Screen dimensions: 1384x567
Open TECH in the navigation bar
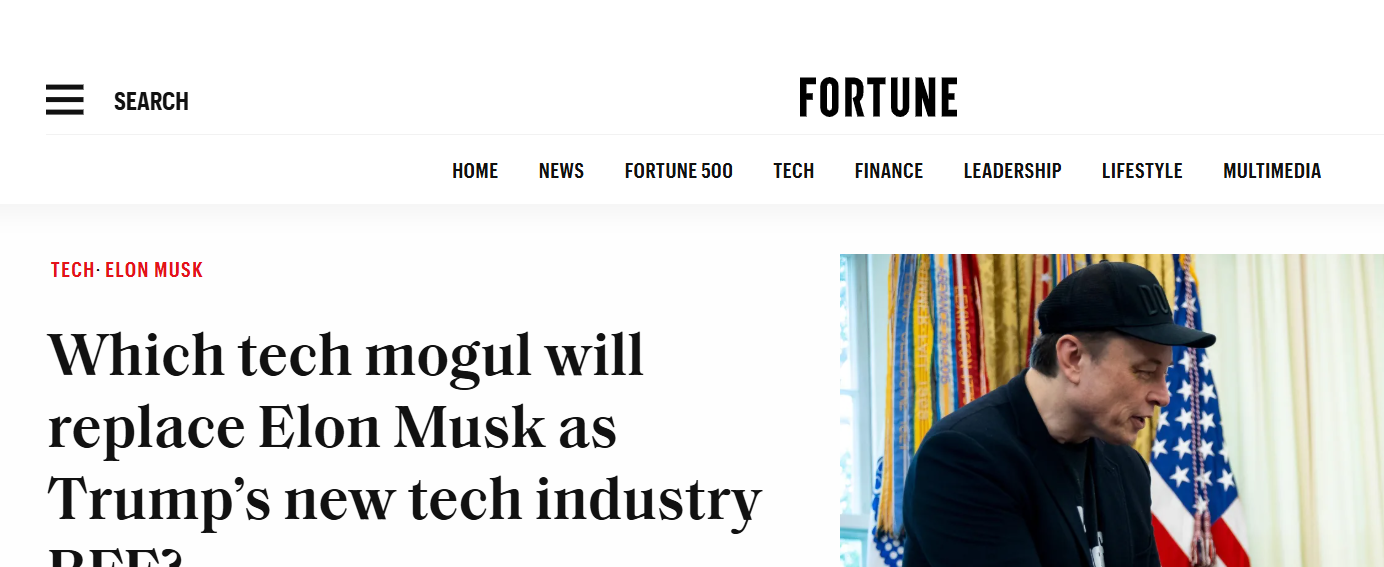(x=794, y=171)
